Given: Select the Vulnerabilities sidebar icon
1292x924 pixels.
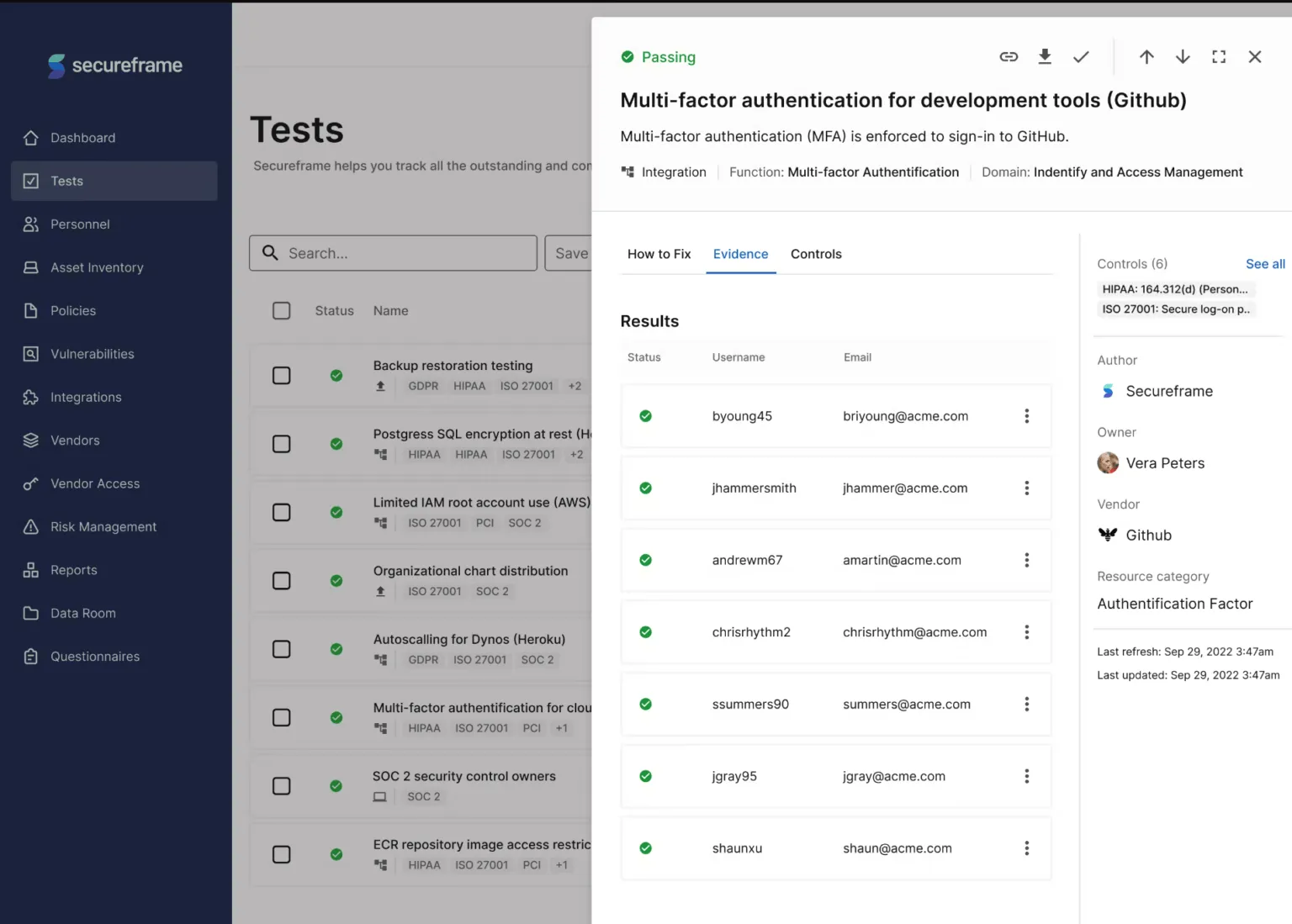Looking at the screenshot, I should 30,354.
